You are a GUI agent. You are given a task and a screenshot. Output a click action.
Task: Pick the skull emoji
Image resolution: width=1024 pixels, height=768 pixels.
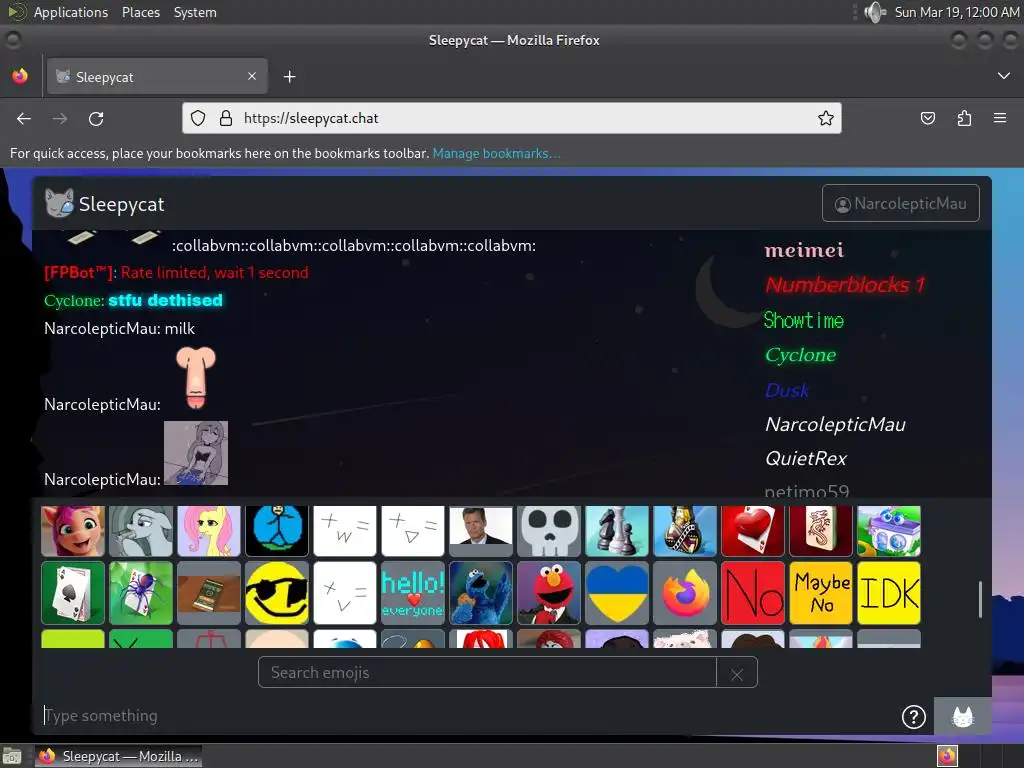coord(549,531)
